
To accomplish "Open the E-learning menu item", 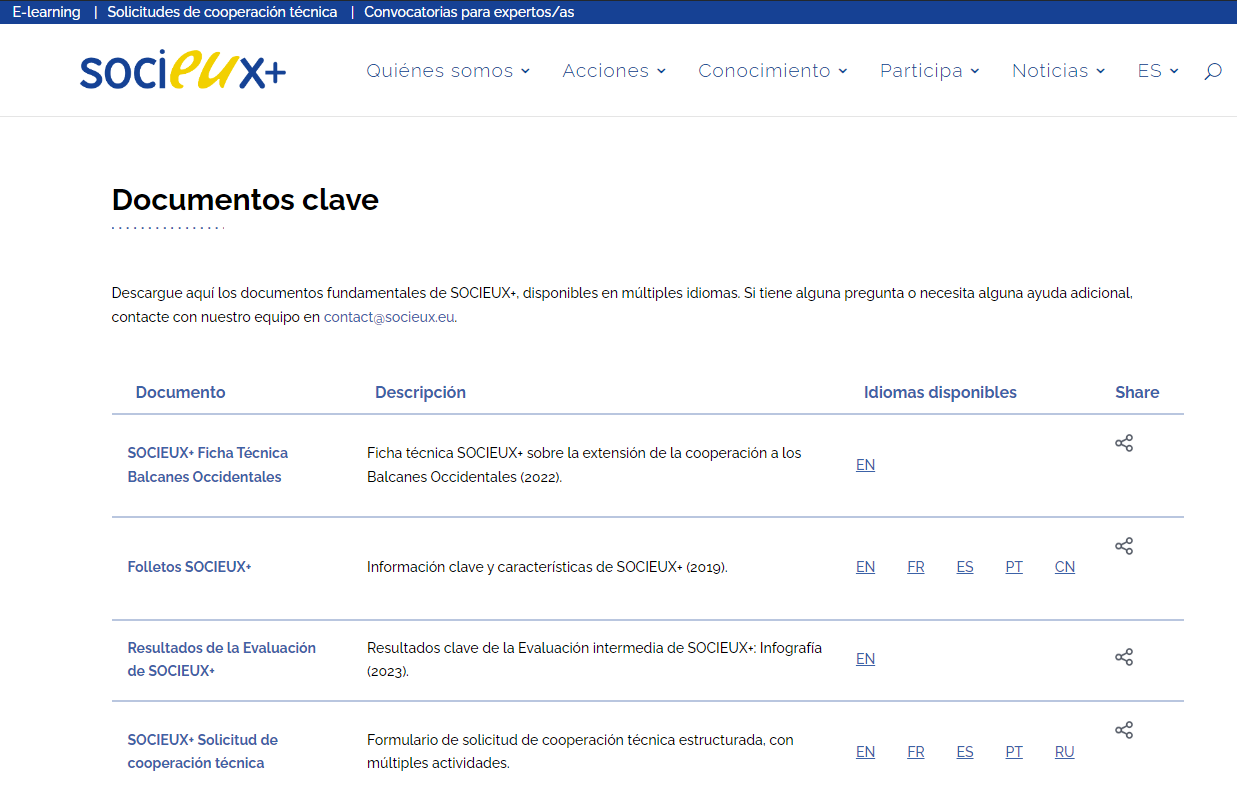I will pyautogui.click(x=45, y=11).
